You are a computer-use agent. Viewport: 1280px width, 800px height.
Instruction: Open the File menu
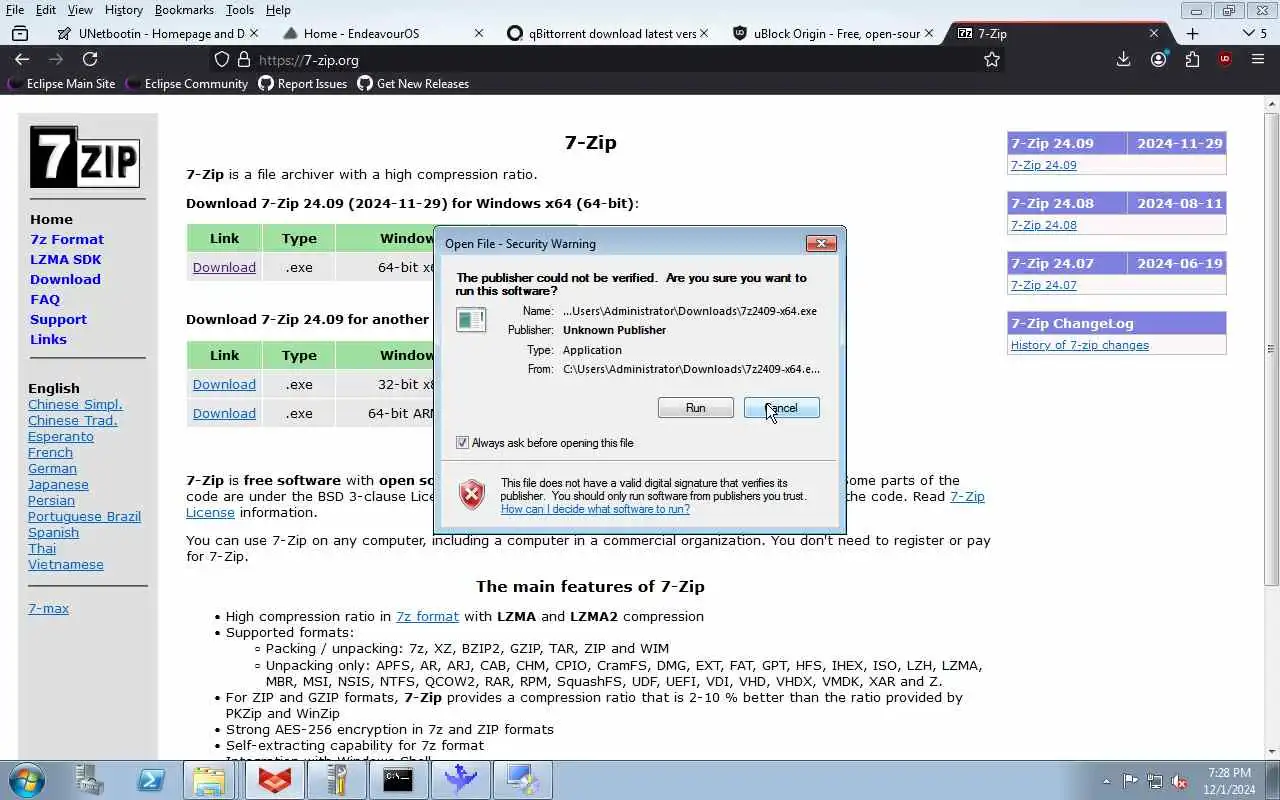(15, 10)
